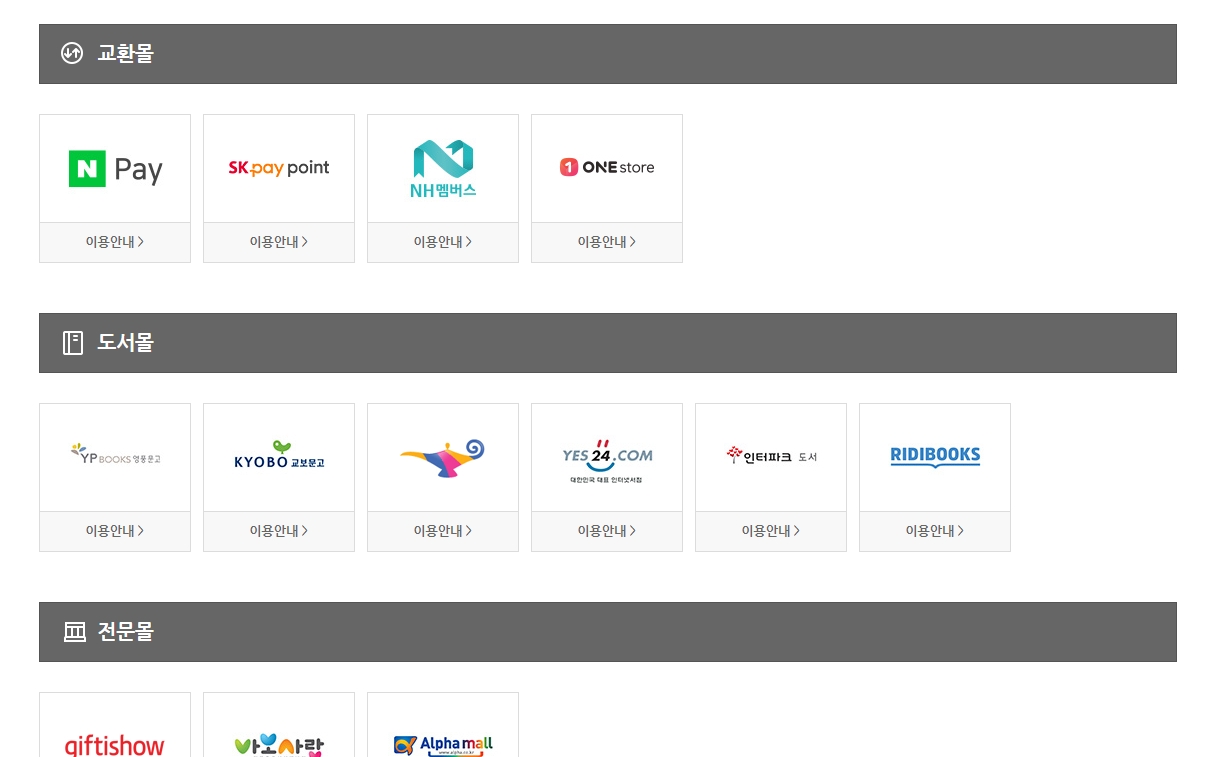
Task: Click the 교환몰 section heading
Action: click(x=125, y=54)
